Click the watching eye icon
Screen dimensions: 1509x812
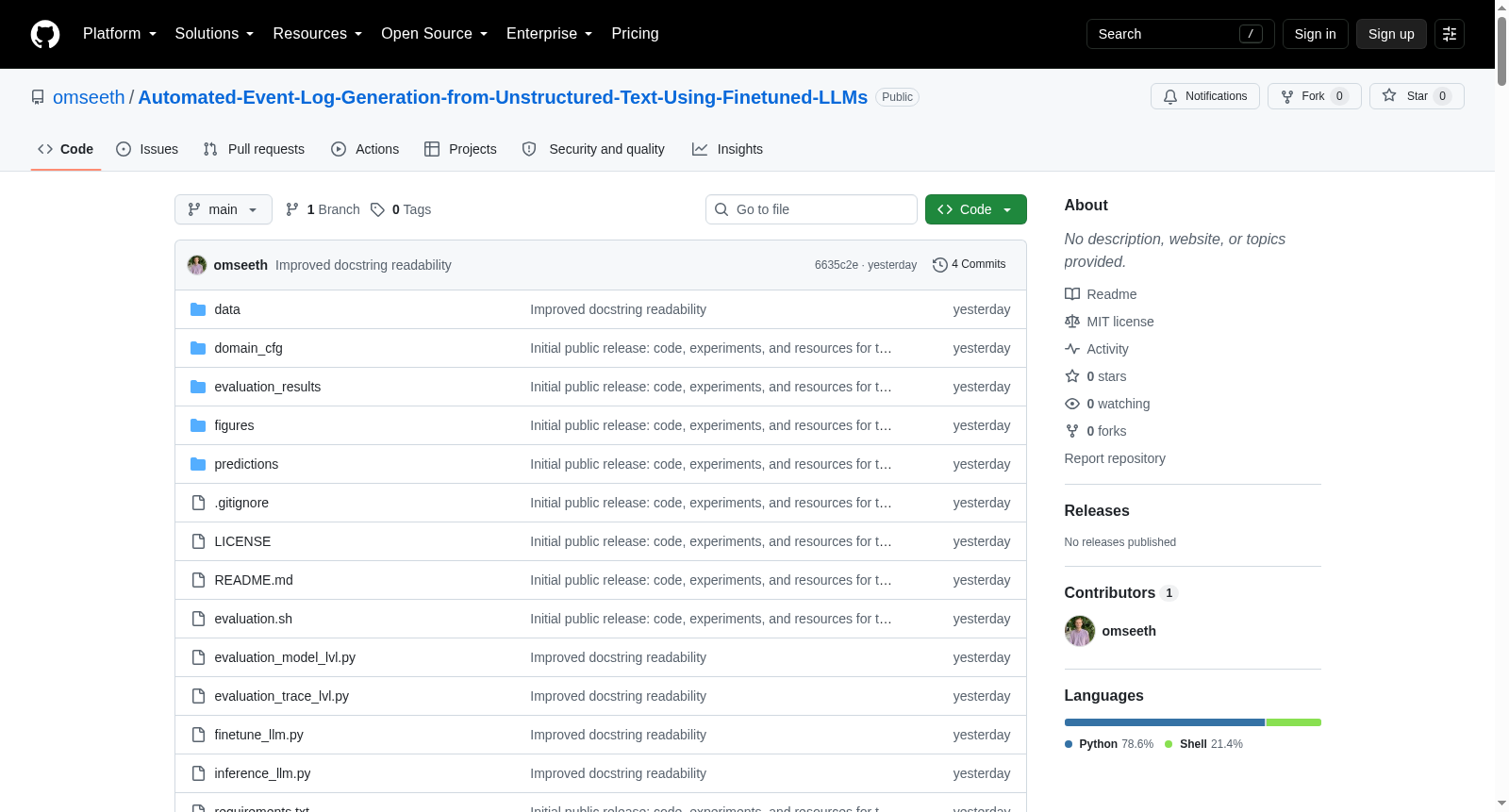(x=1072, y=404)
